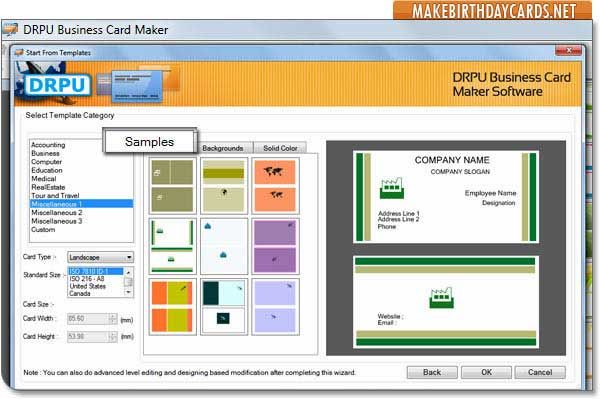Click the DRPU logo in banner
600x399 pixels.
58,85
